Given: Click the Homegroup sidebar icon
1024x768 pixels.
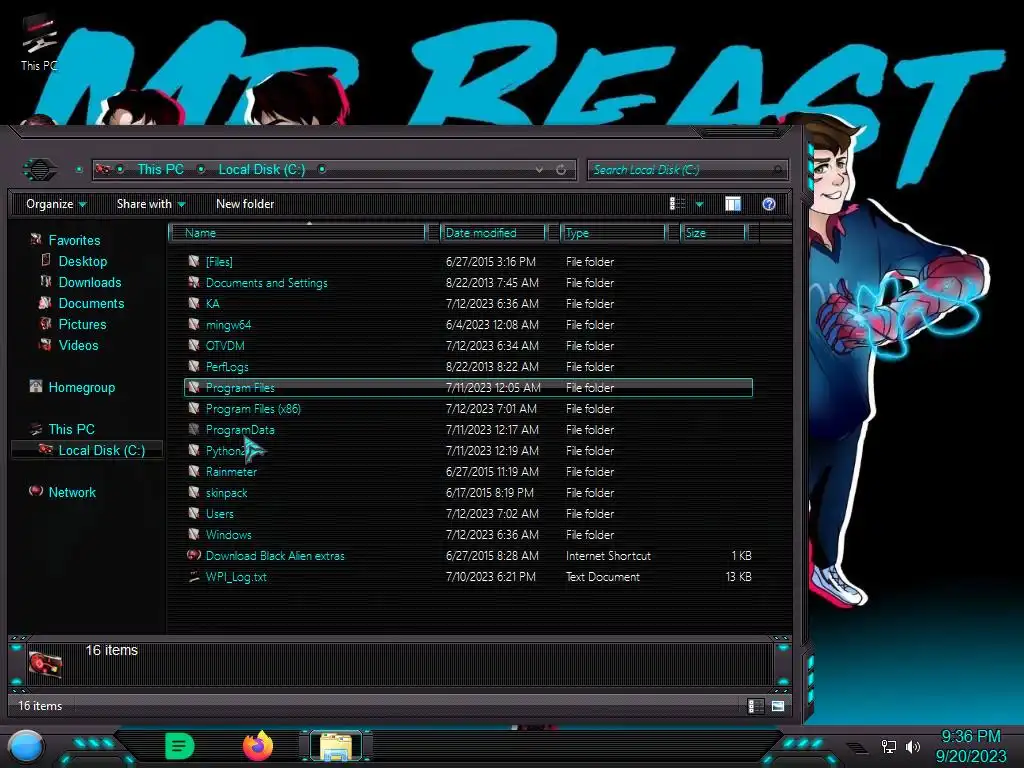Looking at the screenshot, I should pyautogui.click(x=35, y=387).
